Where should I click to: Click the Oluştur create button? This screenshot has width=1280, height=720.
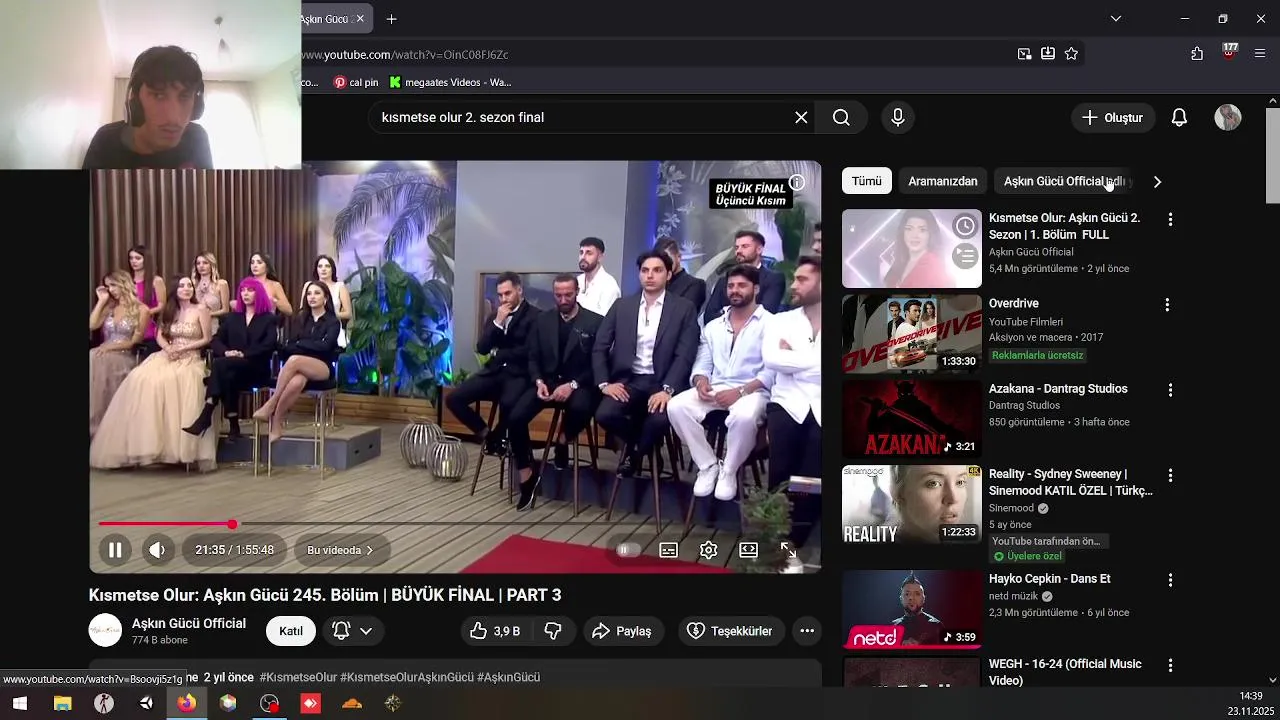click(x=1112, y=117)
